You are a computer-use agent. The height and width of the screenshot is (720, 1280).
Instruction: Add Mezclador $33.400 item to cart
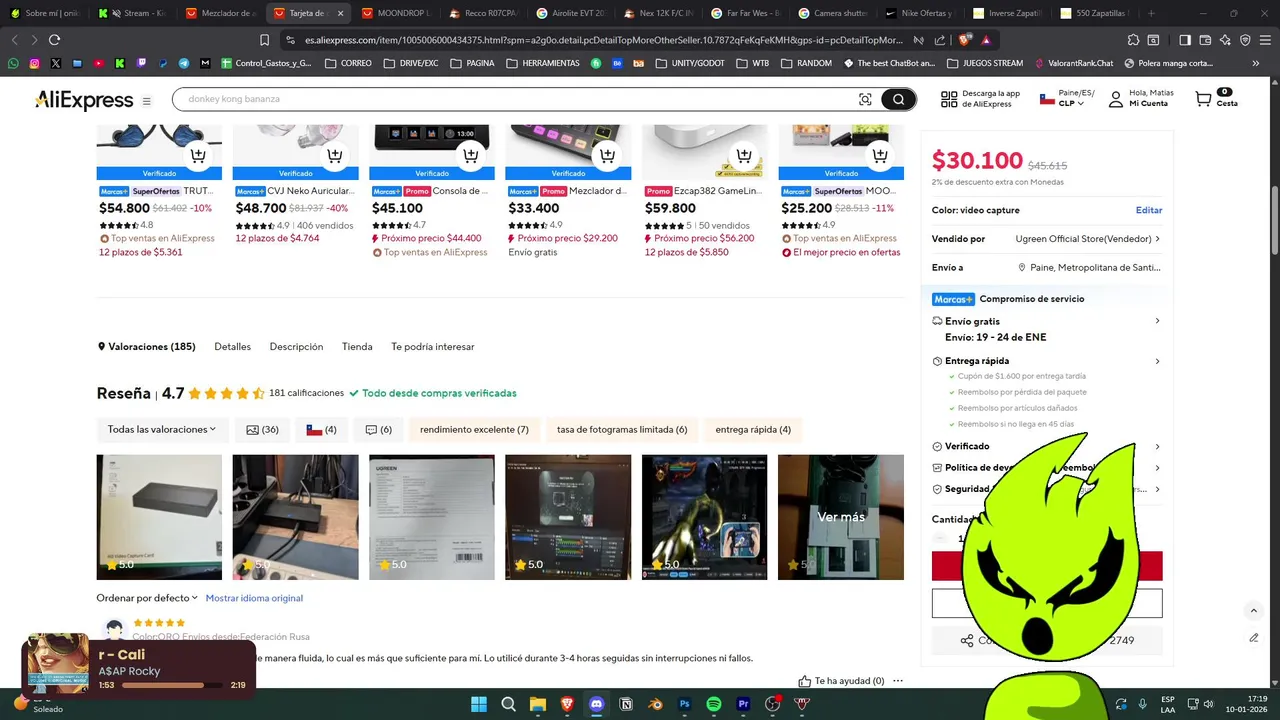pyautogui.click(x=607, y=155)
